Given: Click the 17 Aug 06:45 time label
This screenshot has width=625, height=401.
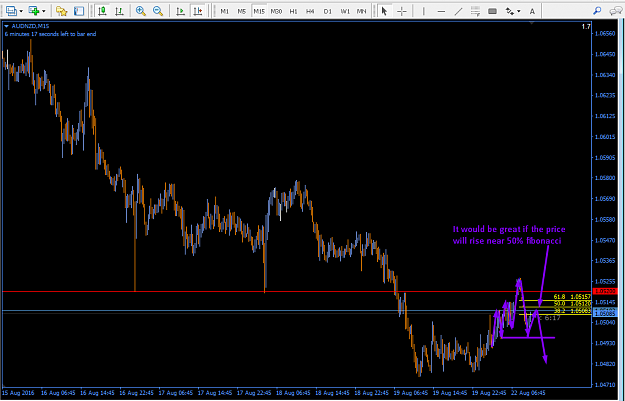Looking at the screenshot, I should click(176, 393).
